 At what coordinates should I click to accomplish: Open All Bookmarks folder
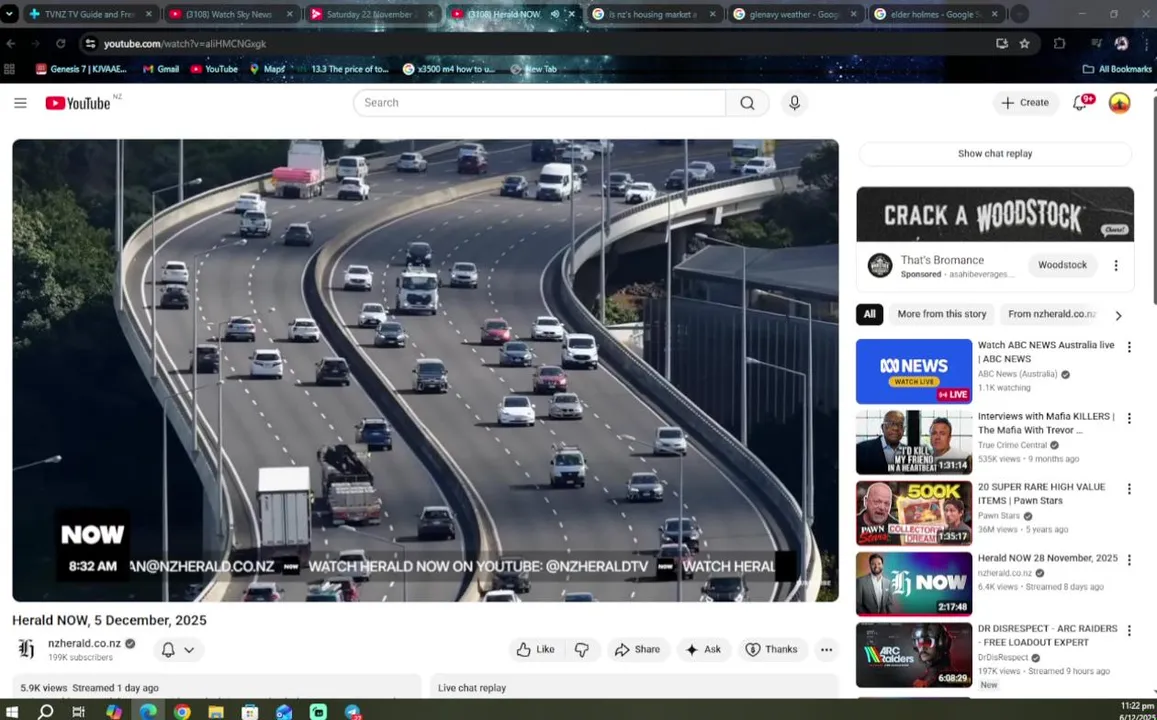1116,69
